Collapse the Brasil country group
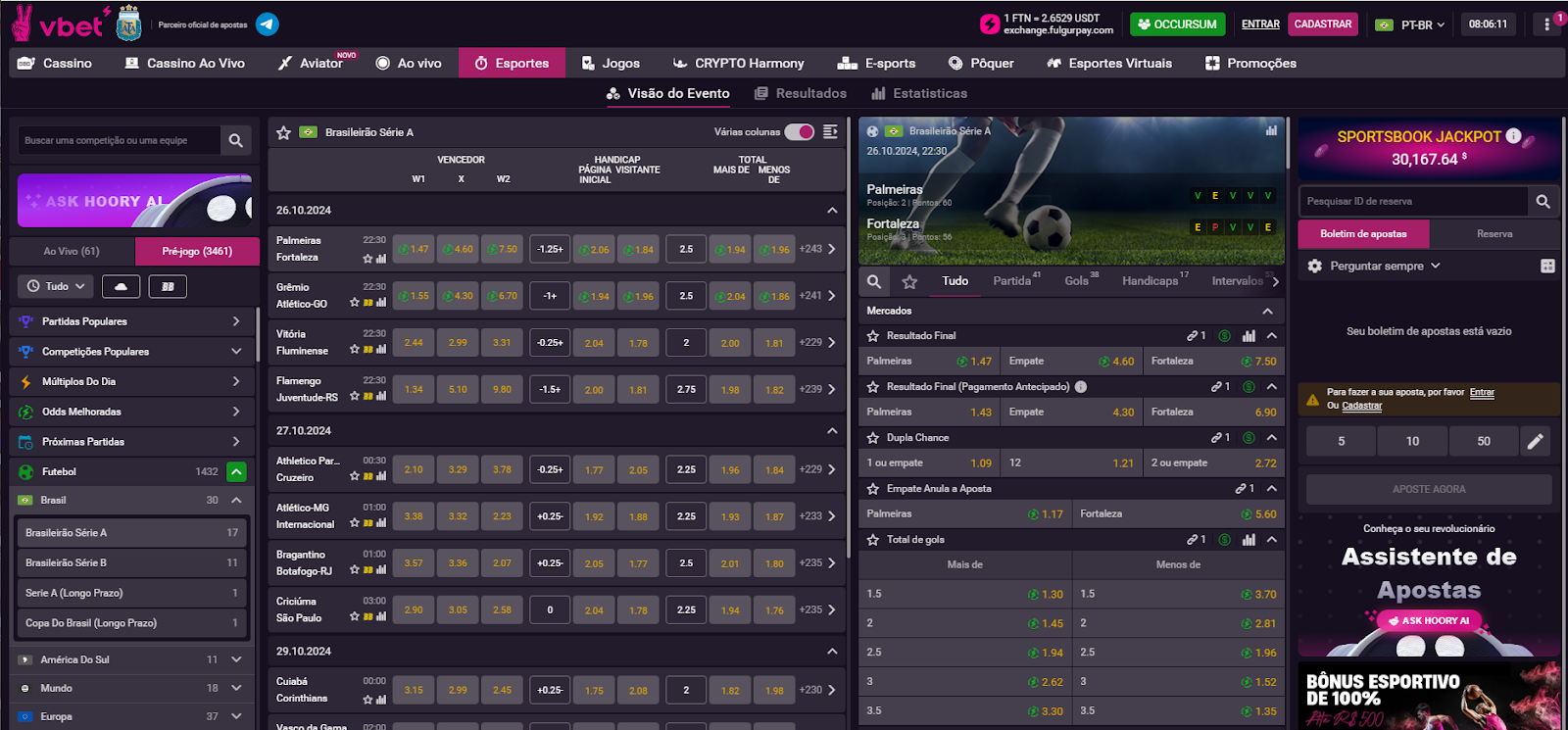 (236, 500)
